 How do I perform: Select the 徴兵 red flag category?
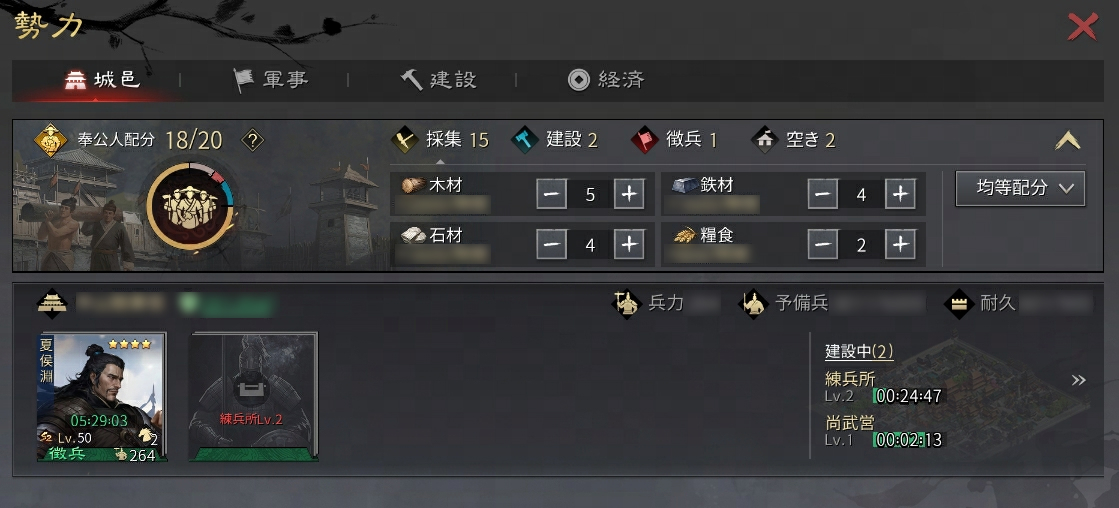[x=673, y=140]
